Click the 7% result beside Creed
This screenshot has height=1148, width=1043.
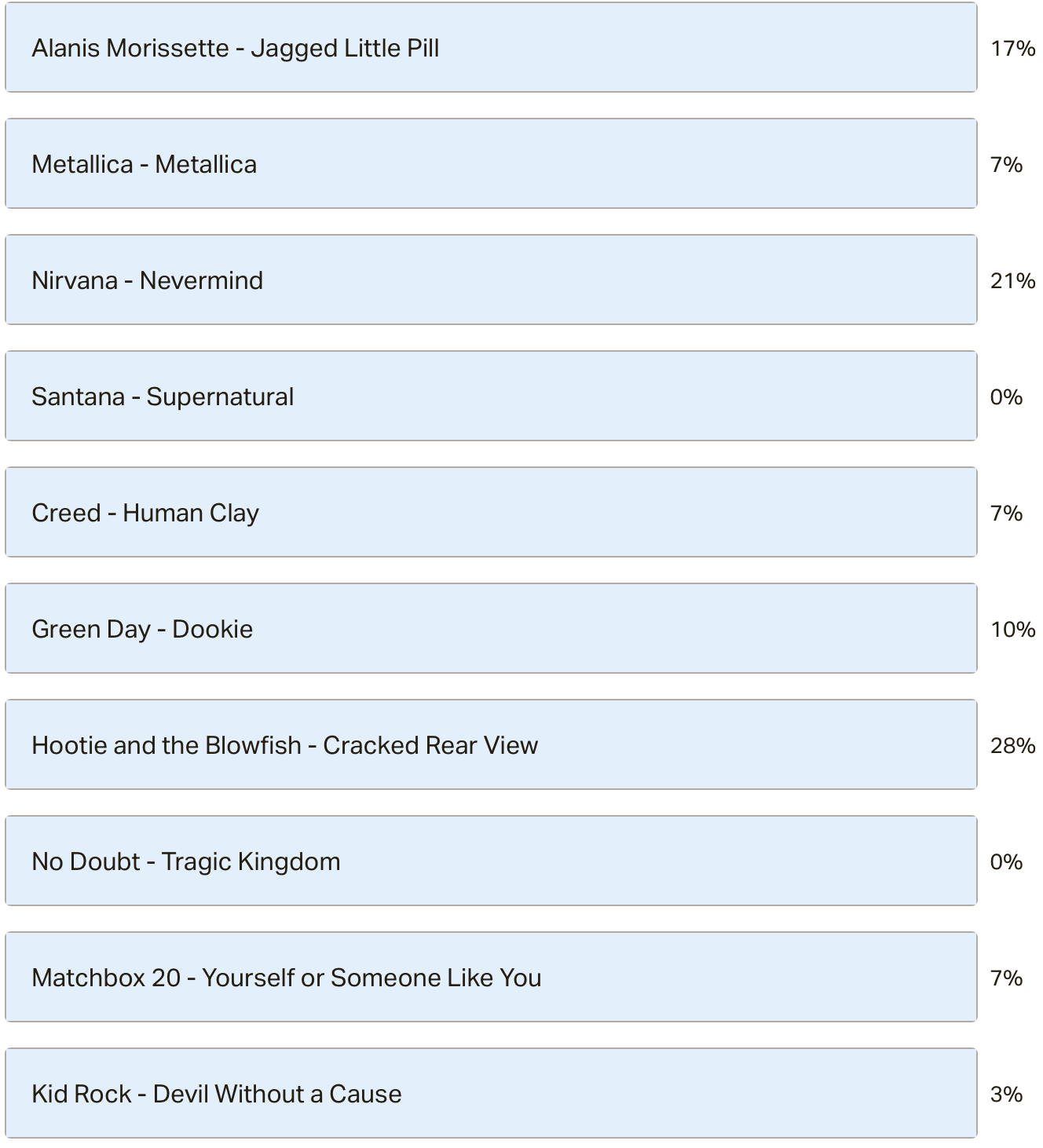(1006, 514)
